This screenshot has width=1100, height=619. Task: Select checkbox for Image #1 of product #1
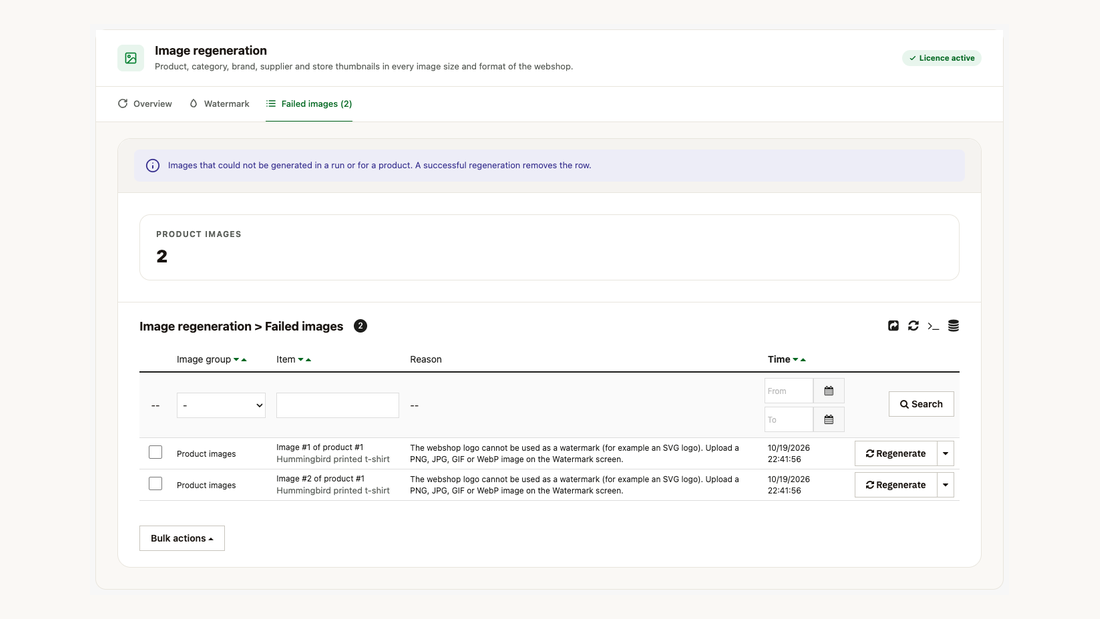click(155, 453)
